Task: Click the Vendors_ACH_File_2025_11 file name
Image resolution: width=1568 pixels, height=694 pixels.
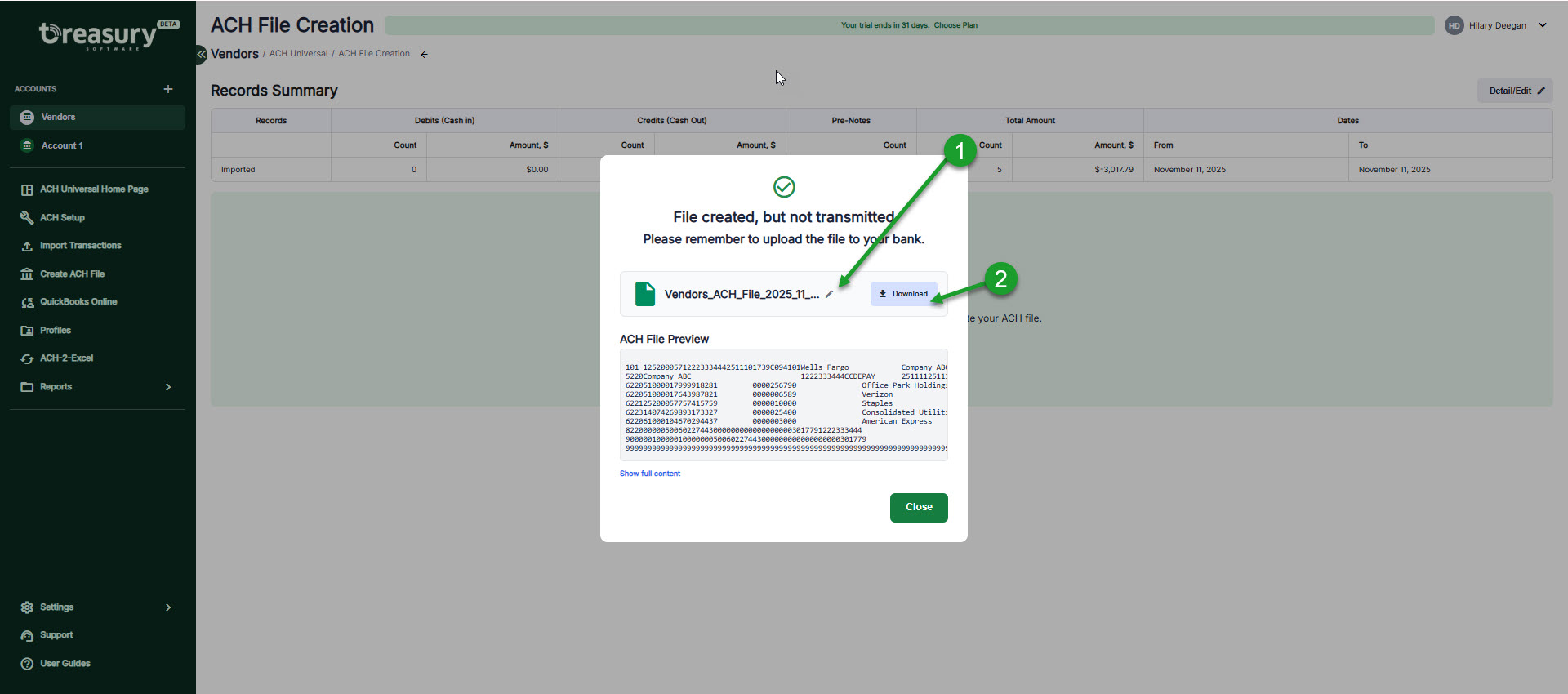Action: coord(742,294)
